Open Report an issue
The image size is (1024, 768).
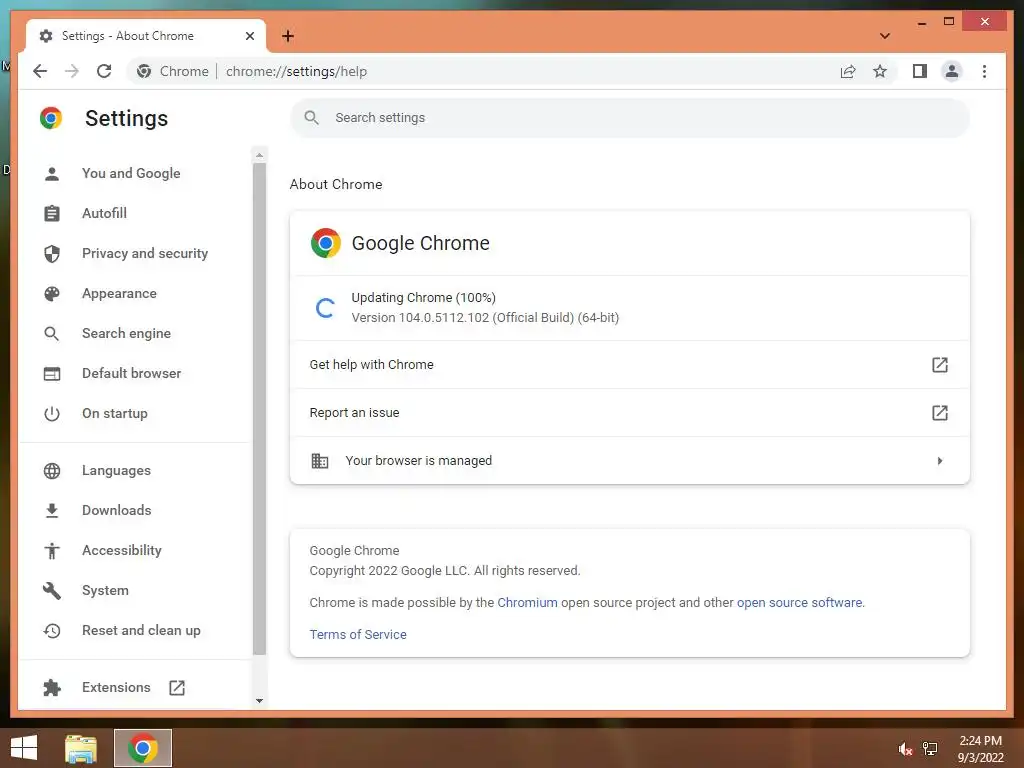pyautogui.click(x=630, y=413)
